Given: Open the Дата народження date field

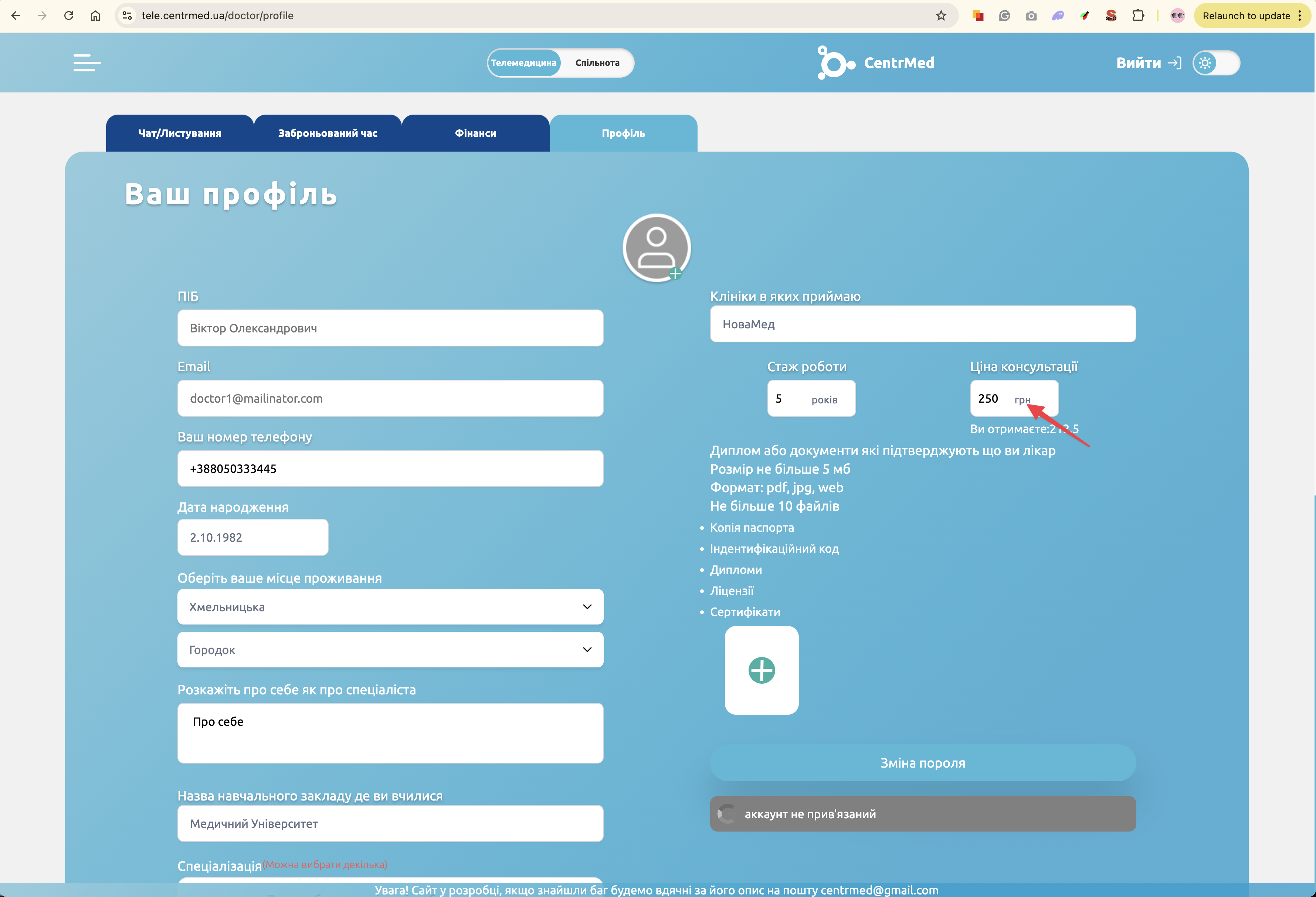Looking at the screenshot, I should click(252, 537).
